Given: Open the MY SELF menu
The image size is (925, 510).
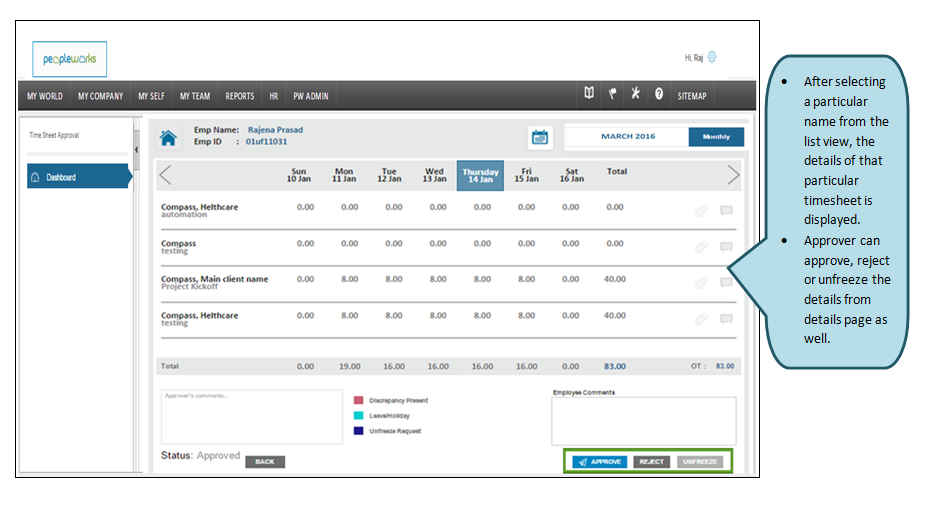Looking at the screenshot, I should pos(151,96).
